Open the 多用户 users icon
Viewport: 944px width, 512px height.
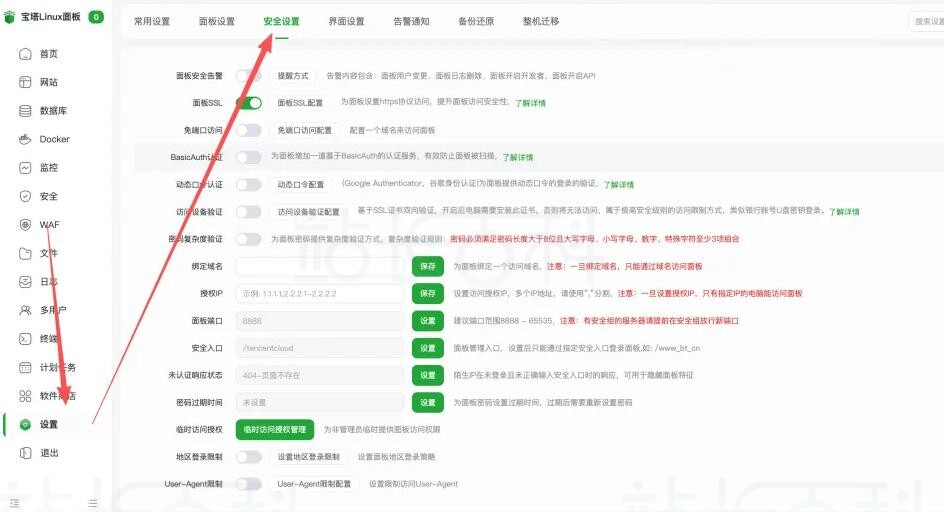coord(25,310)
